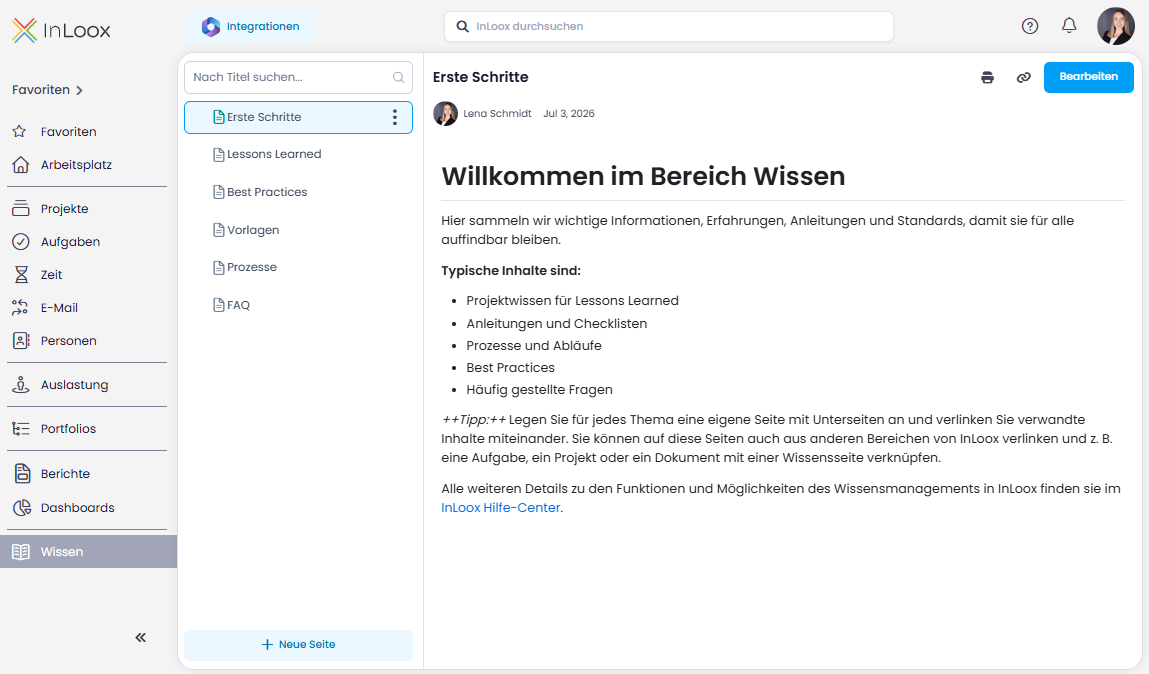1149x674 pixels.
Task: Click the Bearbeiten button
Action: (1088, 77)
